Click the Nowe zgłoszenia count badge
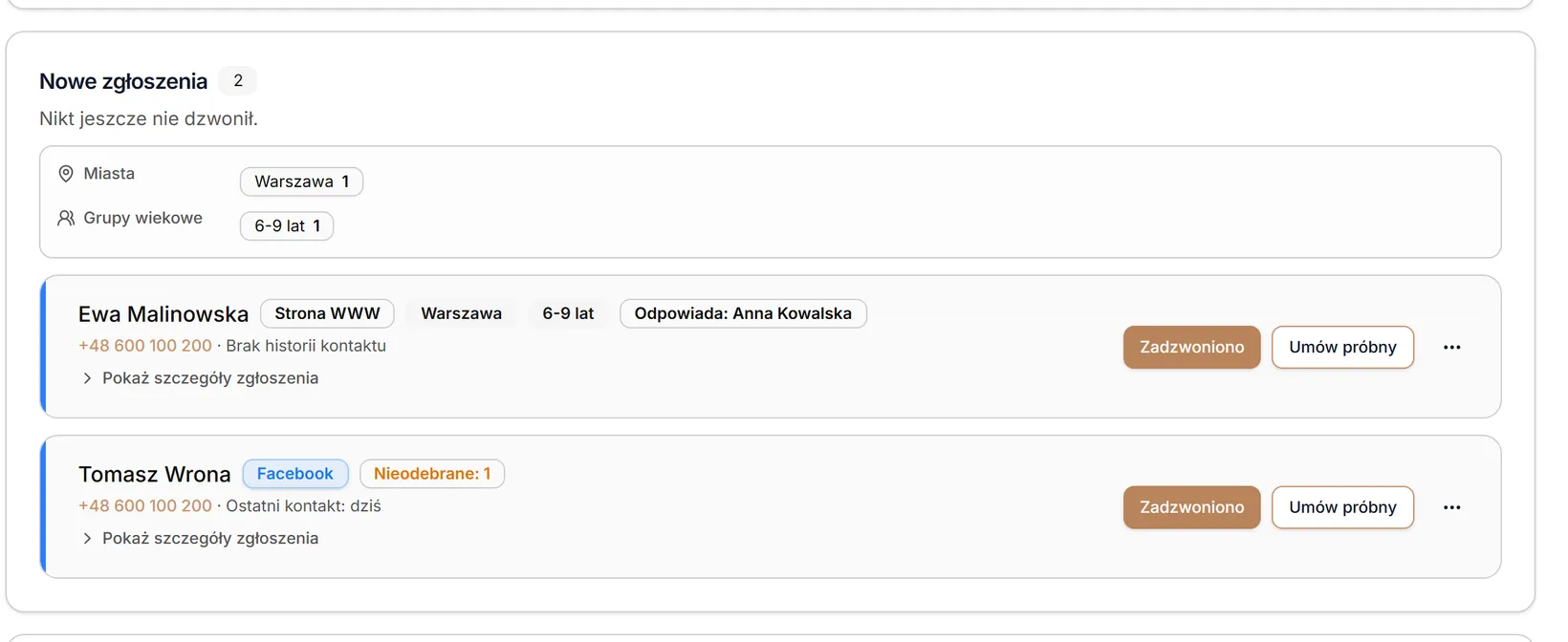The width and height of the screenshot is (1568, 642). [x=238, y=81]
